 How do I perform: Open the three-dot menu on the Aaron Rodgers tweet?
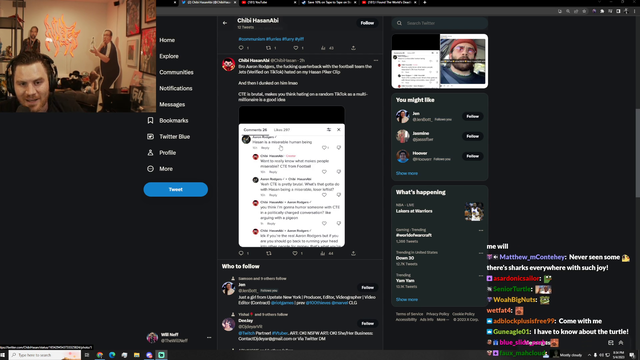[x=376, y=60]
